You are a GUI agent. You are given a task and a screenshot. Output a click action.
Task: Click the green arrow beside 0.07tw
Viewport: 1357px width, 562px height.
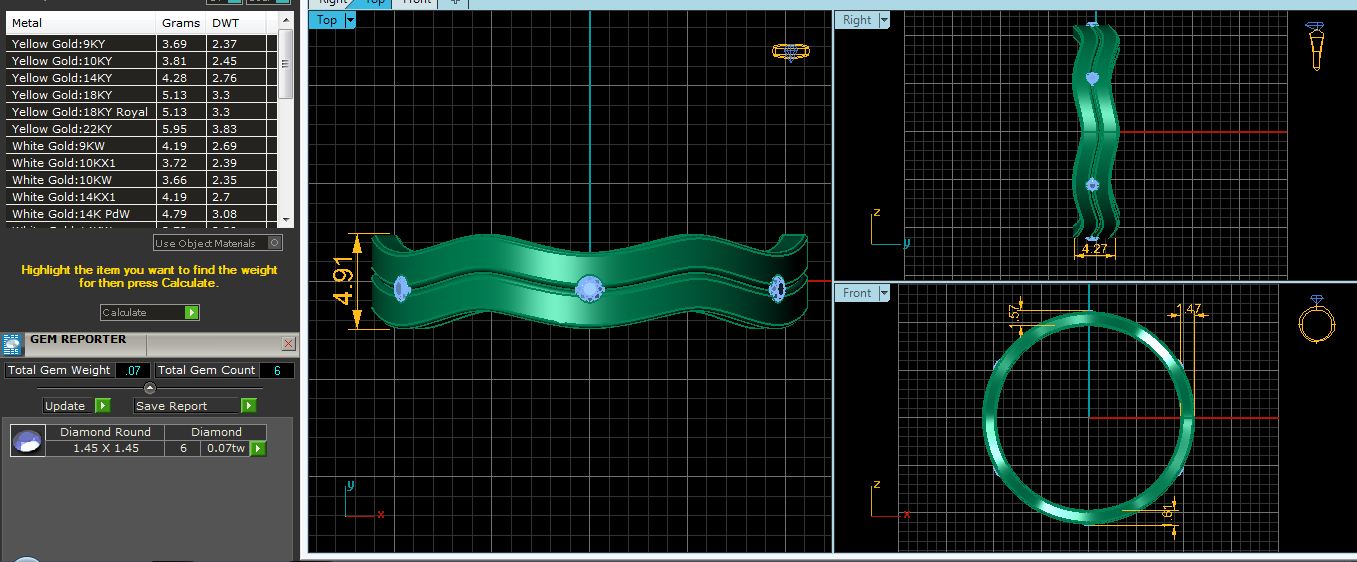pyautogui.click(x=258, y=449)
